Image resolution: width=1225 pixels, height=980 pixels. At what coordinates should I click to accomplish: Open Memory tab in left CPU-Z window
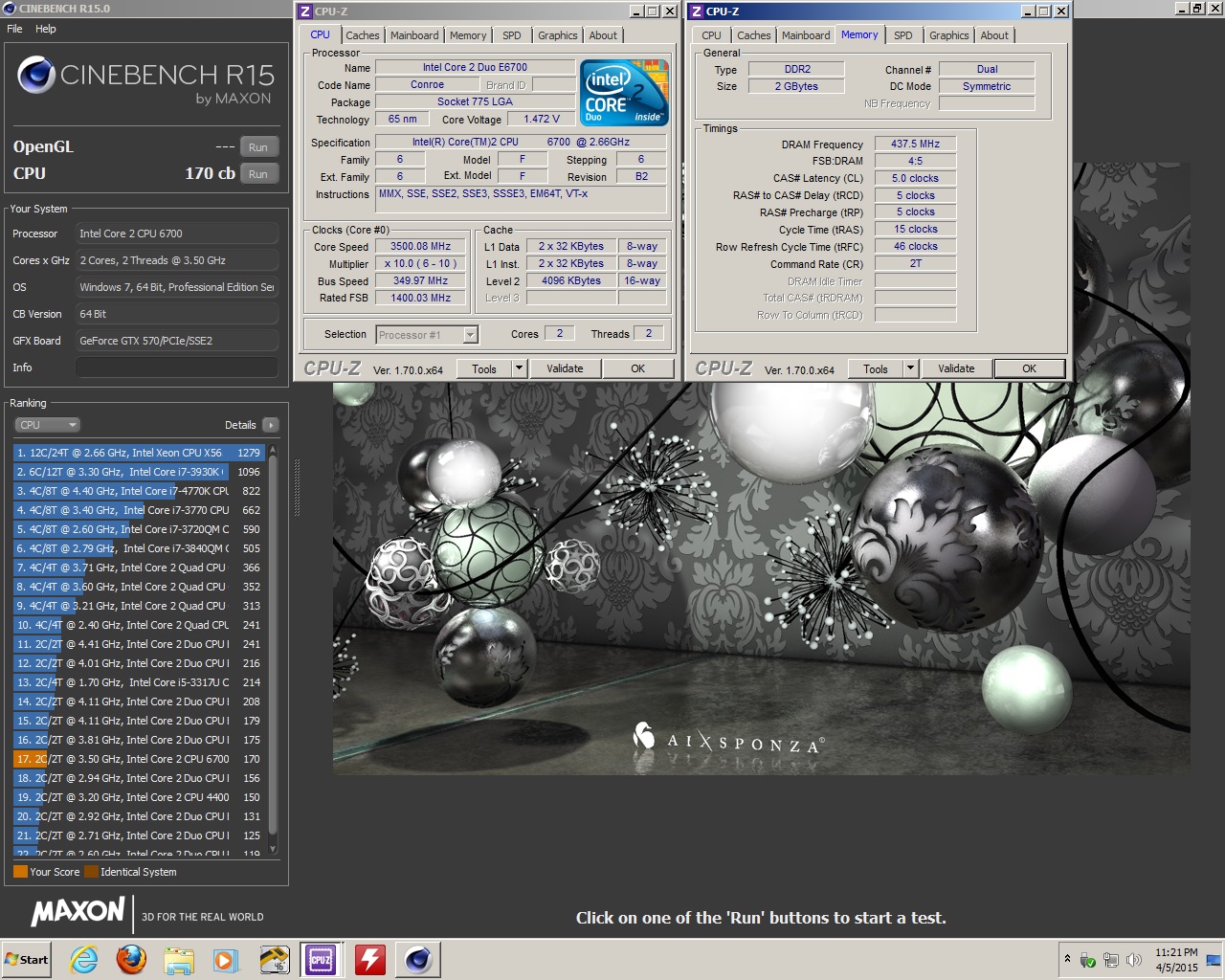(x=468, y=35)
